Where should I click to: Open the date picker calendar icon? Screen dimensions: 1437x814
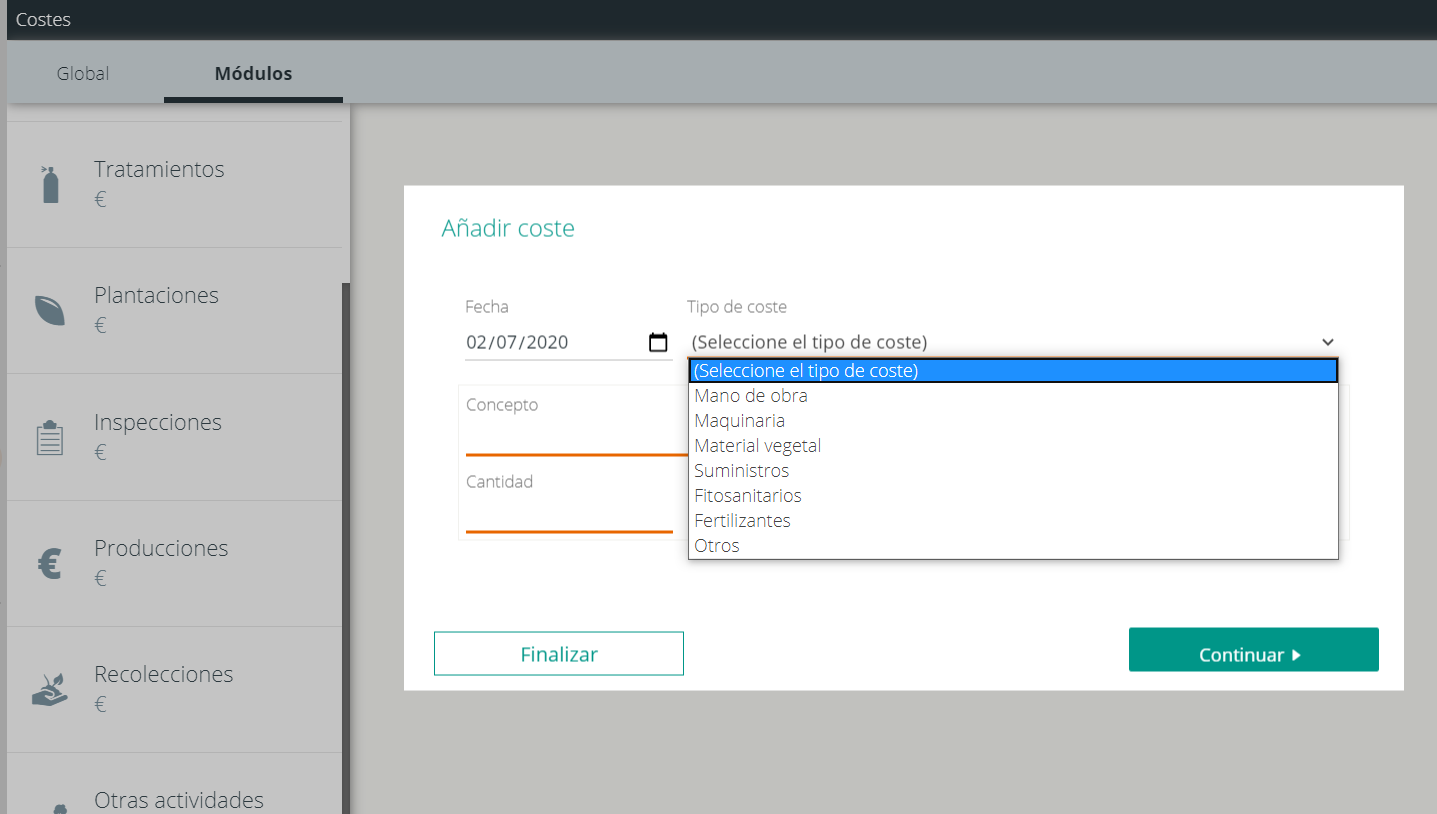[x=658, y=341]
